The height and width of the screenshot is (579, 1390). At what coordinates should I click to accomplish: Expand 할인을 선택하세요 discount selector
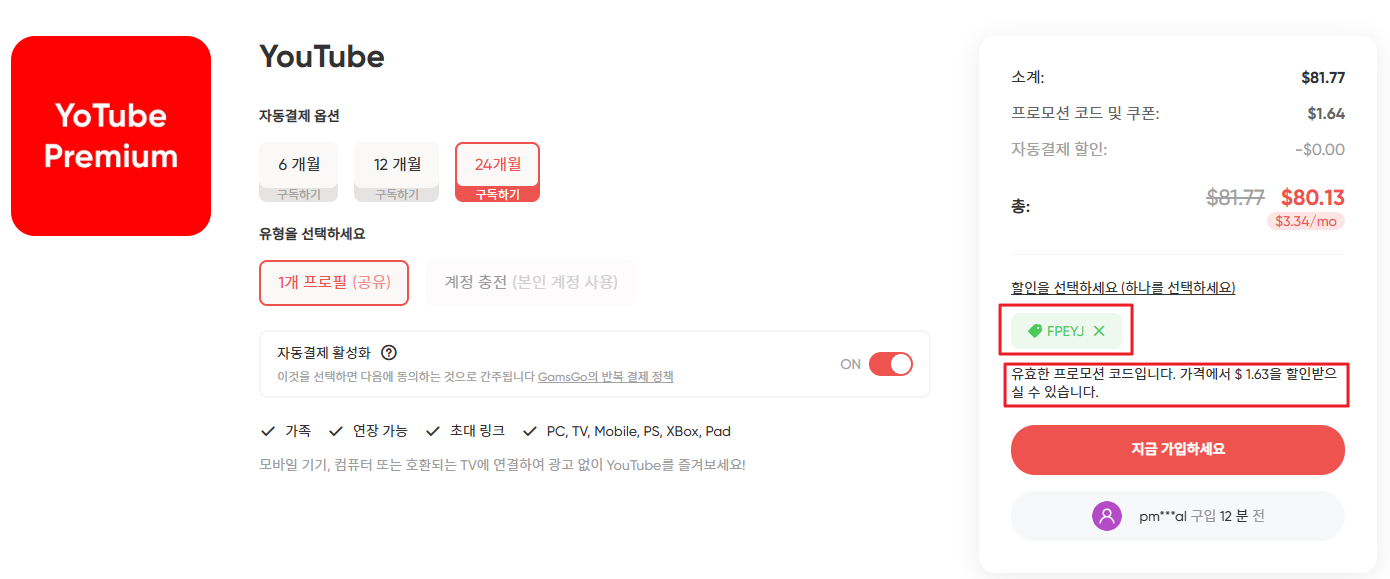click(x=1123, y=288)
